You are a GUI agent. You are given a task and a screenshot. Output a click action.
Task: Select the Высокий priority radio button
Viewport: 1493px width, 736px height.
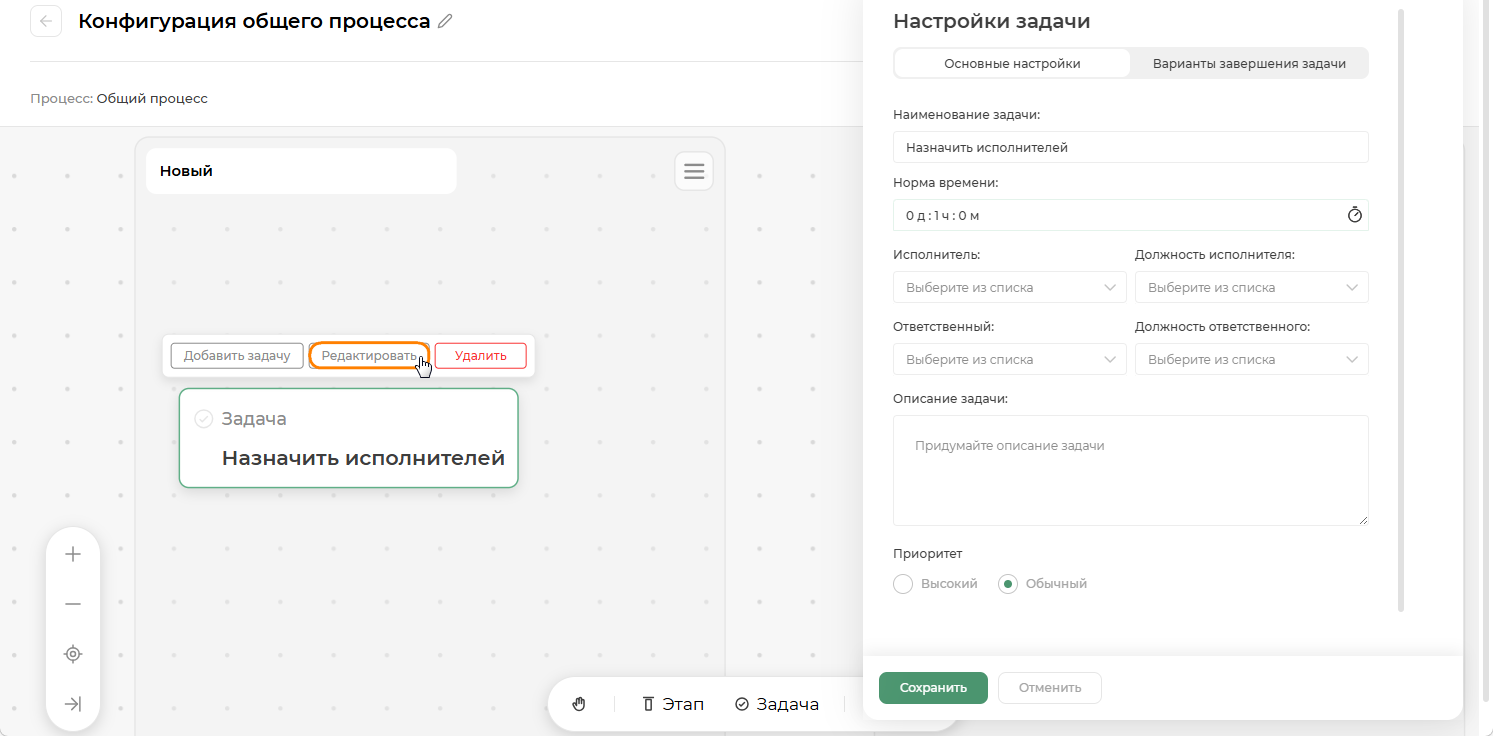(903, 584)
